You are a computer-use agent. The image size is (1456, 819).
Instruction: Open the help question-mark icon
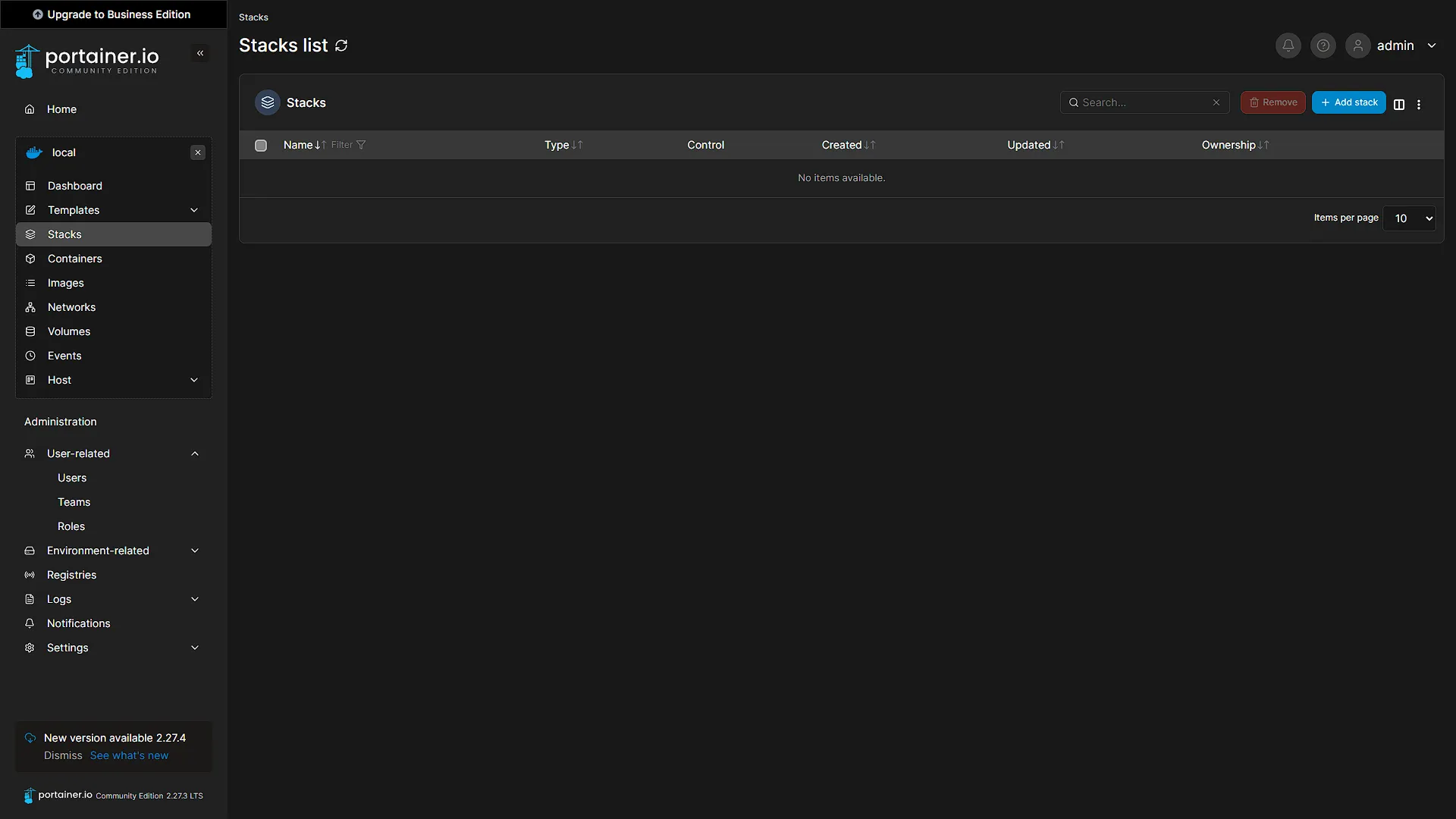pyautogui.click(x=1323, y=45)
